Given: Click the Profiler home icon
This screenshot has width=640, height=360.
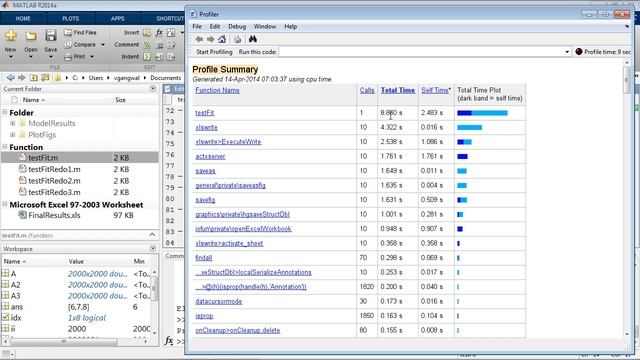Looking at the screenshot, I should [222, 39].
